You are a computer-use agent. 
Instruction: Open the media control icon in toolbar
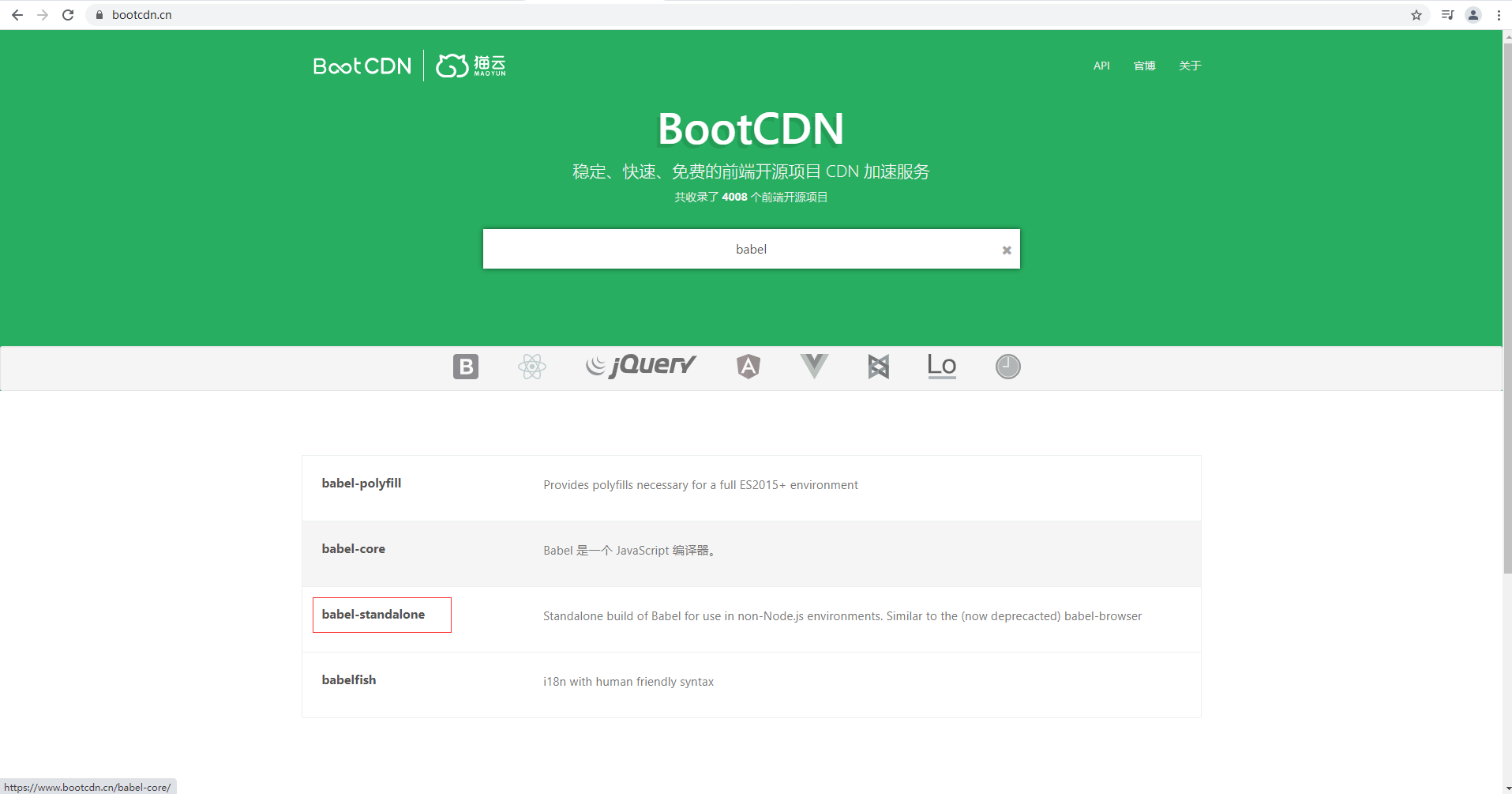(1447, 15)
